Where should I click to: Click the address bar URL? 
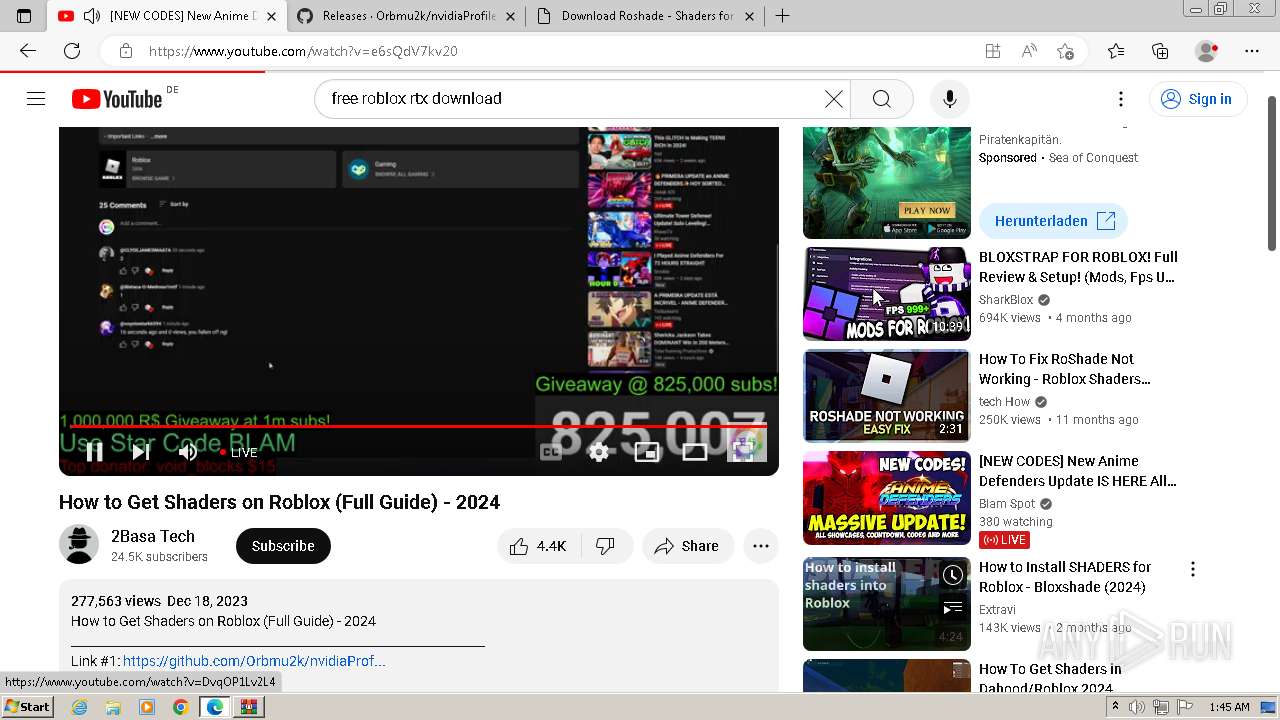303,51
